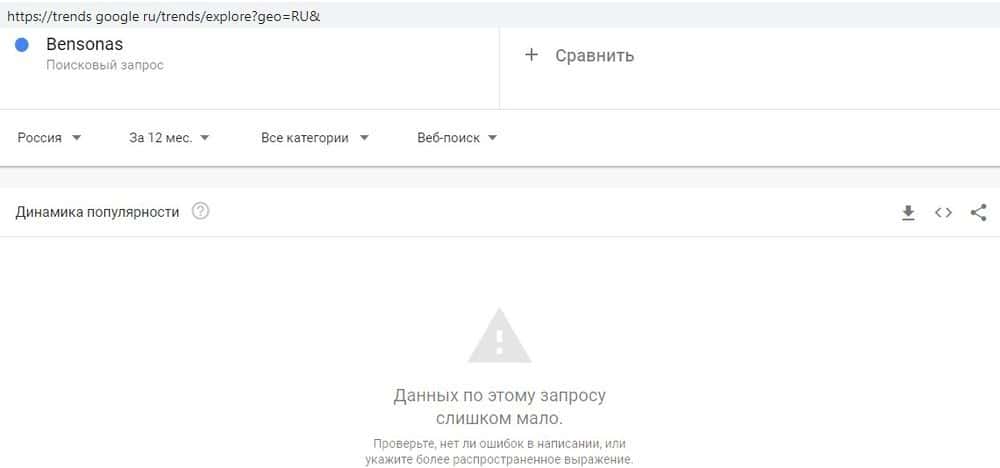
Task: Open the embed code icon
Action: point(943,212)
